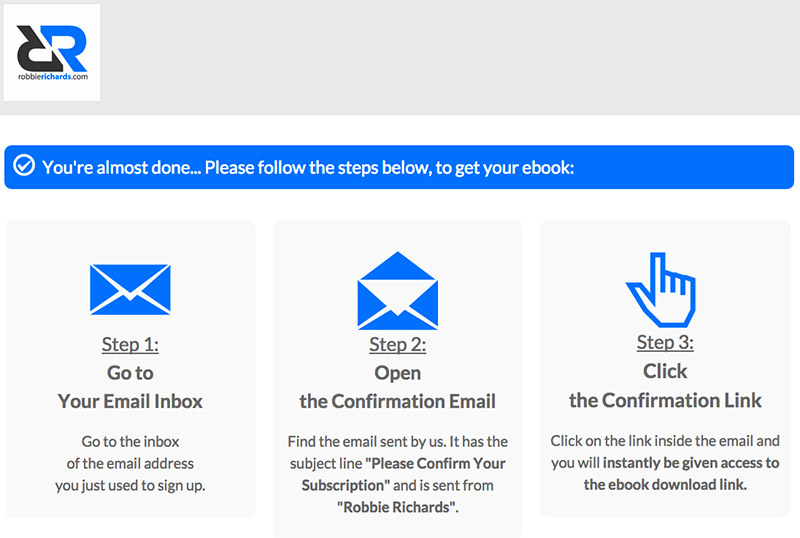Click "the Confirmation Email" heading
This screenshot has width=800, height=538.
pos(397,401)
